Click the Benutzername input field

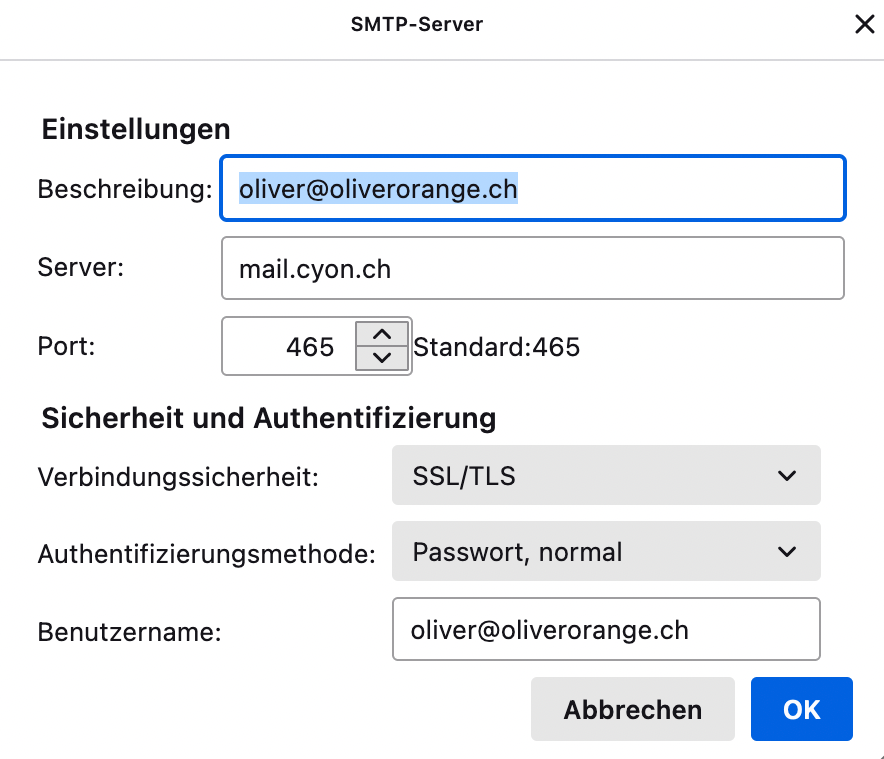(606, 629)
